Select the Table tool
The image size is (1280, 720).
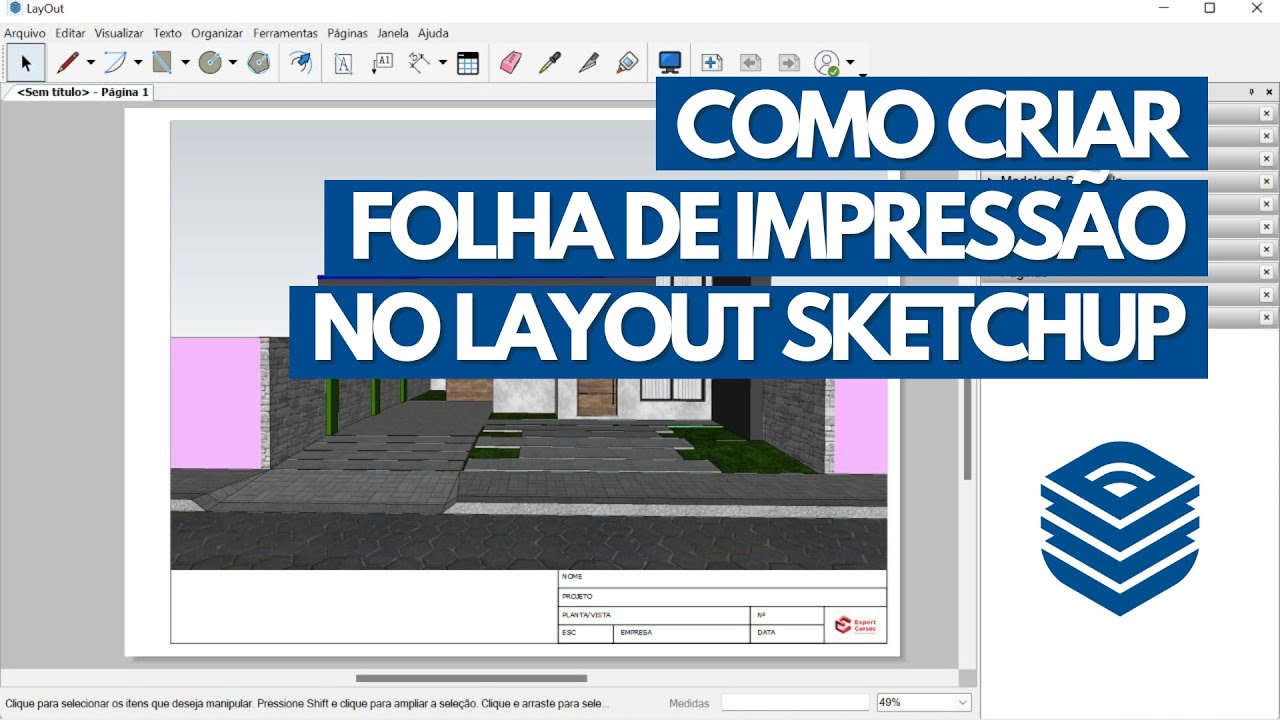(468, 63)
